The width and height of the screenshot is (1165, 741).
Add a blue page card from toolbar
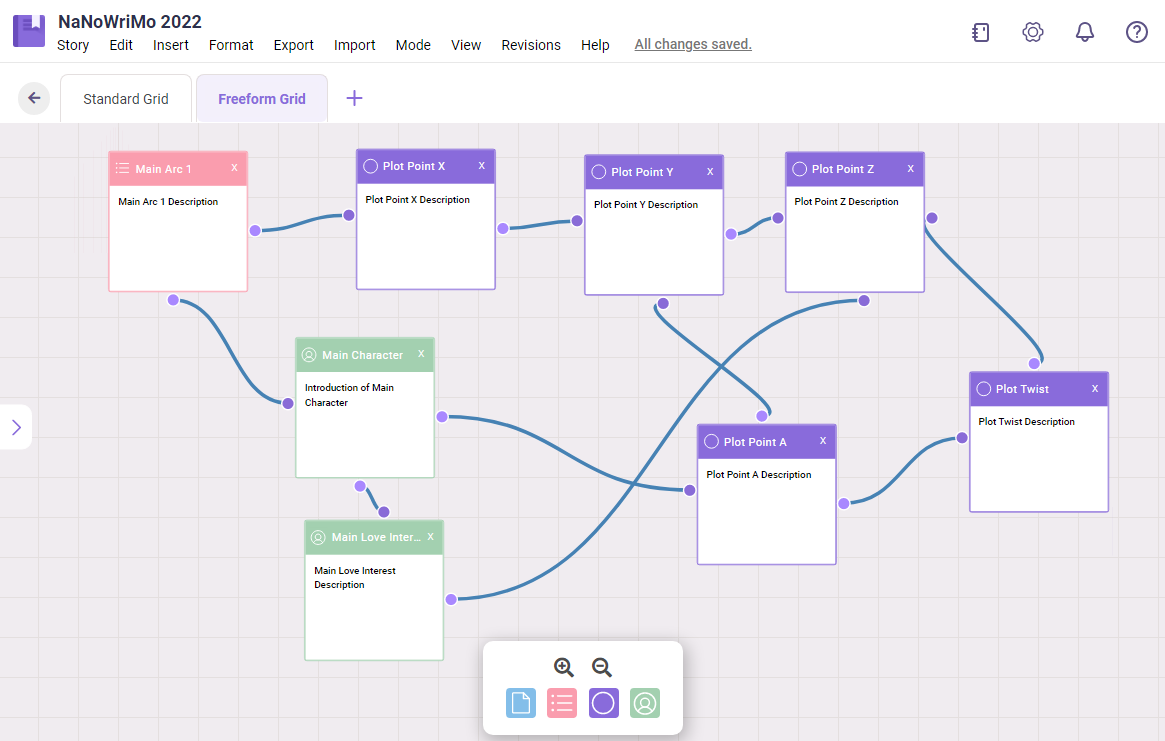click(x=521, y=703)
